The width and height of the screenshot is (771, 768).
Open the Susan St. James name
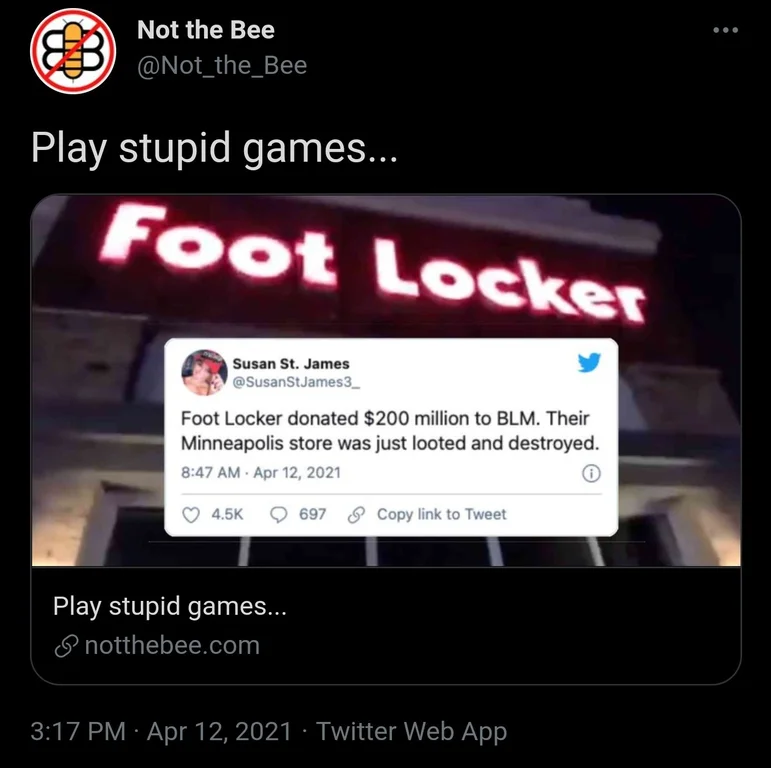pyautogui.click(x=291, y=364)
